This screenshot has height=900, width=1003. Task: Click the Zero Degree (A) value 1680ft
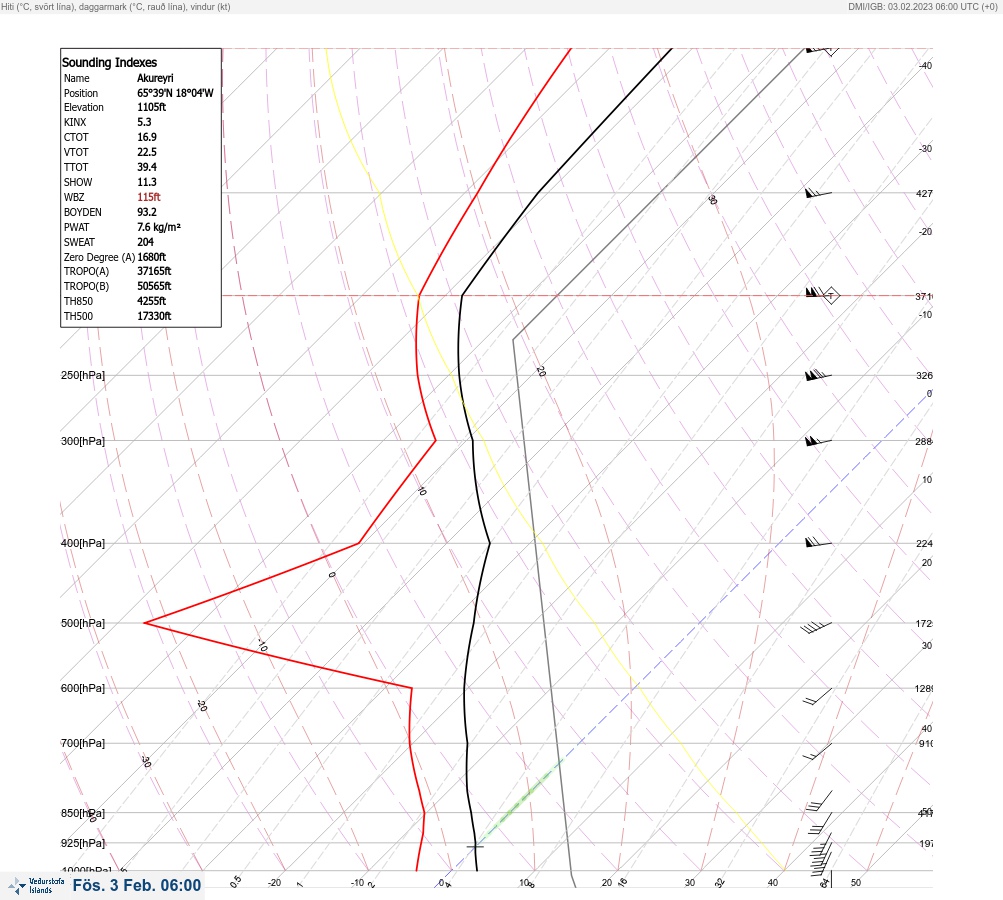pos(152,257)
